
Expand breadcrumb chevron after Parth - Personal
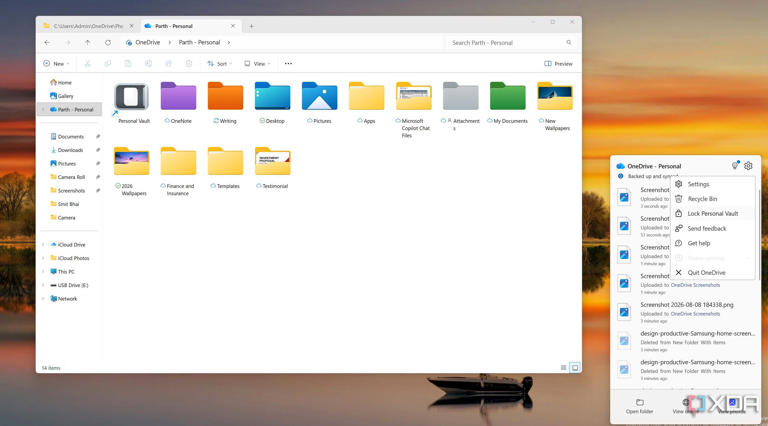[x=229, y=43]
